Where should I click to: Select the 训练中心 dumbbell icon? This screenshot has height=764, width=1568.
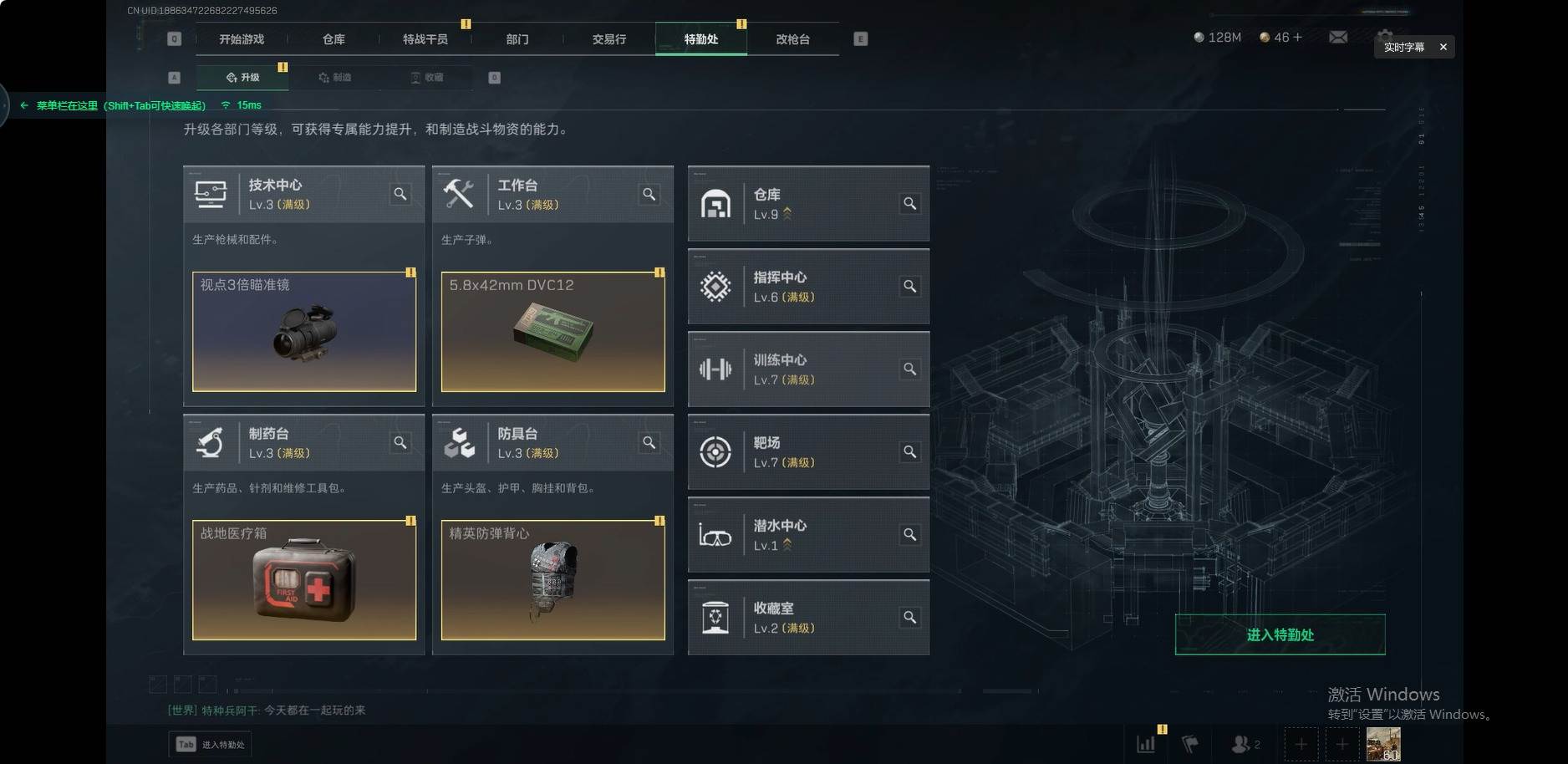(x=715, y=369)
